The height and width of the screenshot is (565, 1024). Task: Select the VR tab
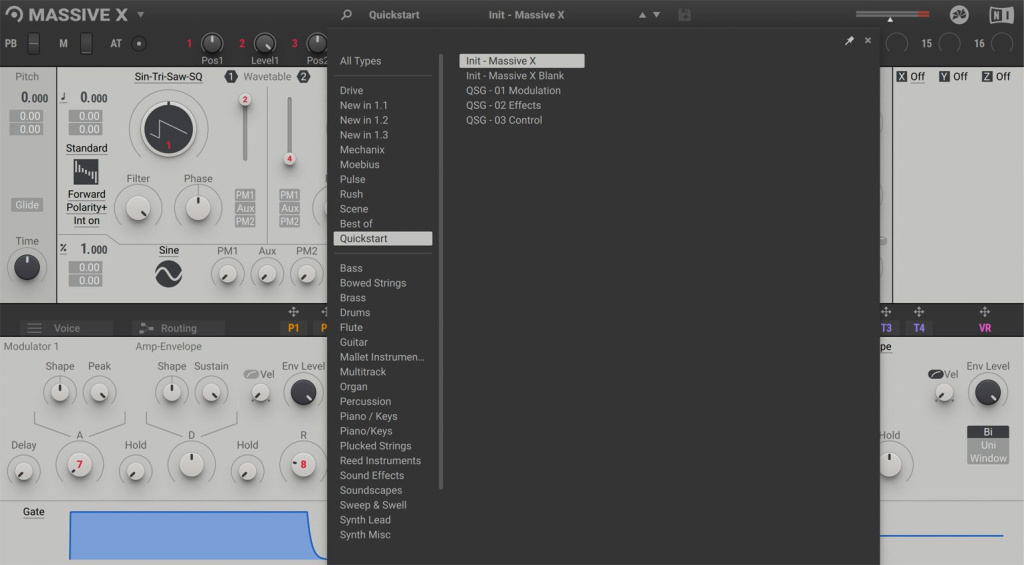point(985,328)
